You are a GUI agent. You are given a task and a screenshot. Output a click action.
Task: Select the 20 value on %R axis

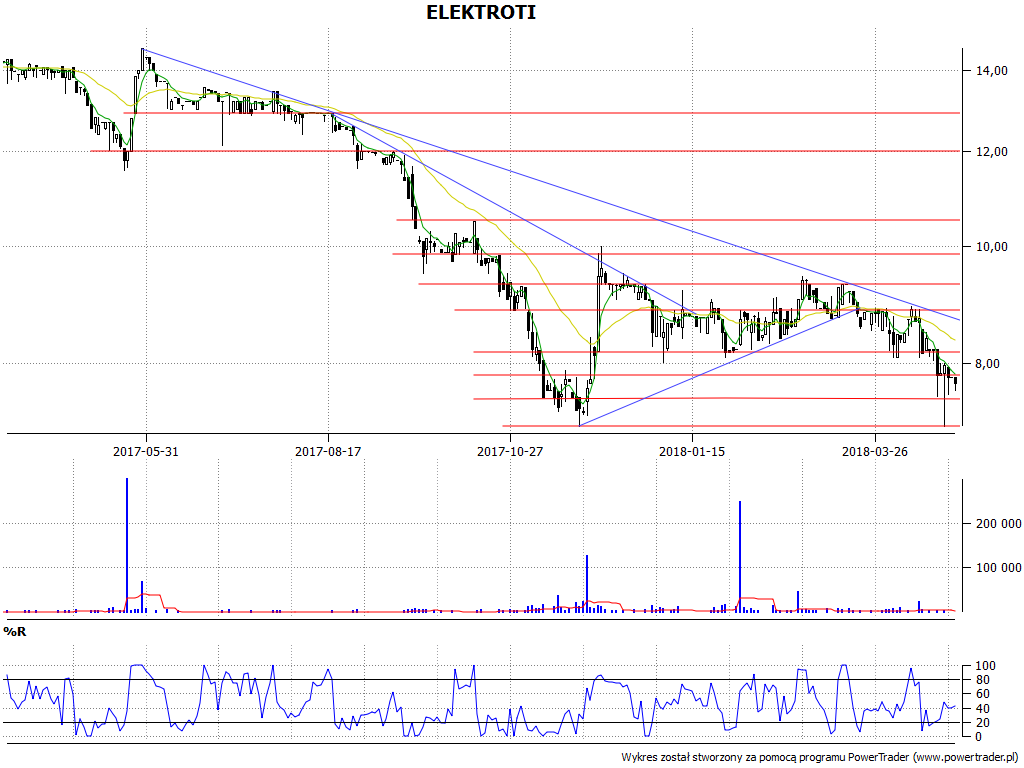click(982, 723)
